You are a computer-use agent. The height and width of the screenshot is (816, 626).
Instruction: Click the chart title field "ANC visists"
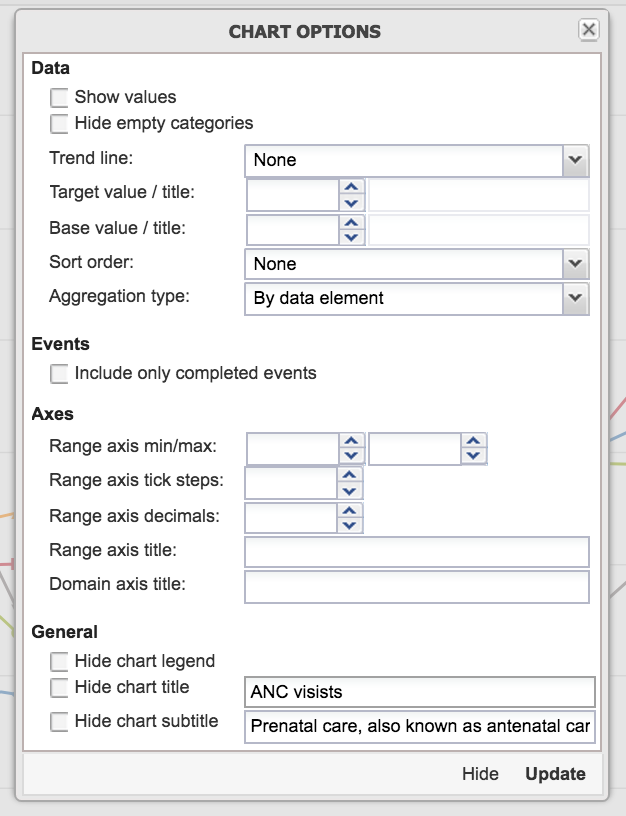tap(419, 692)
